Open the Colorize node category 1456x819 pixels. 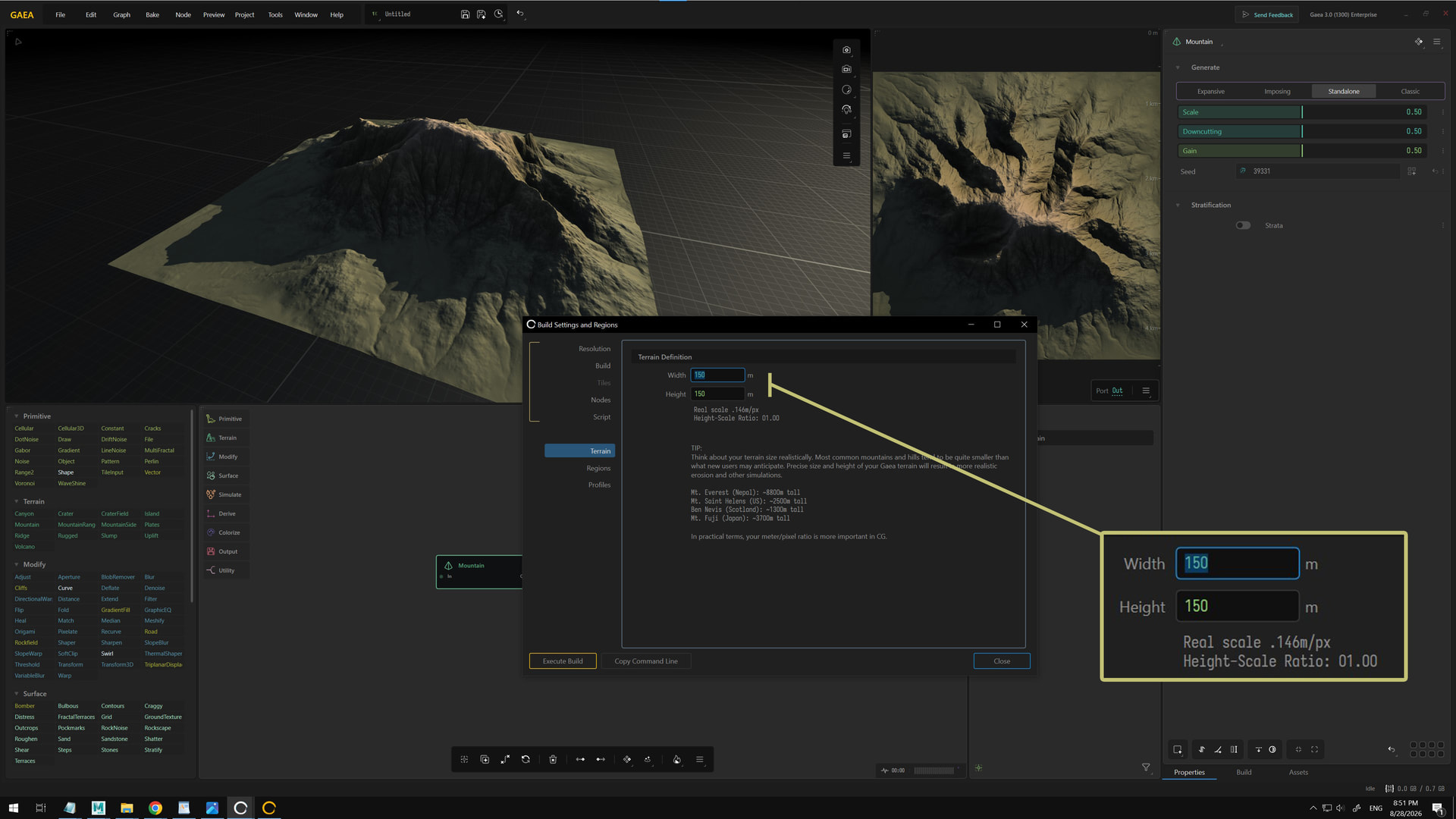223,532
